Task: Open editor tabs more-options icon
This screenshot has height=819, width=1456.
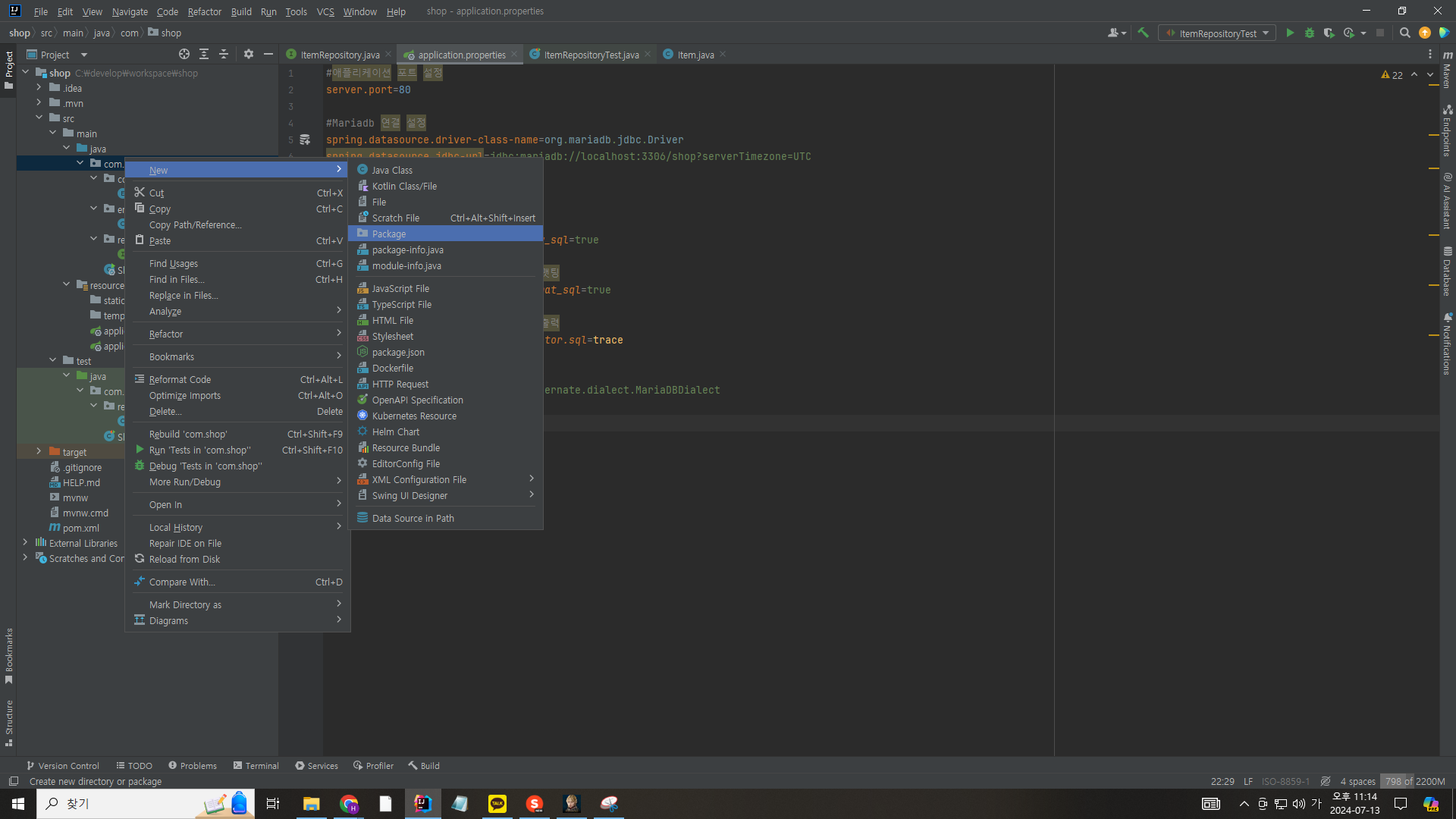Action: click(1430, 54)
